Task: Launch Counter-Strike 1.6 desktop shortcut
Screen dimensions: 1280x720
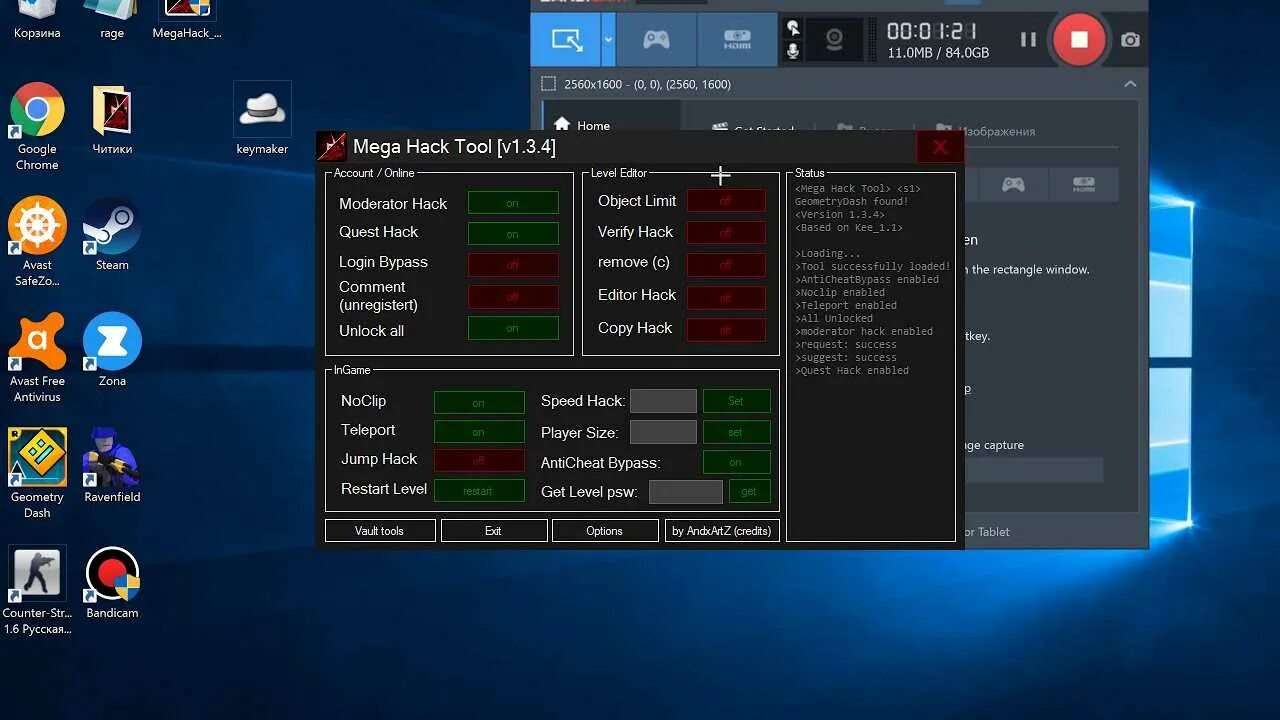Action: coord(37,590)
